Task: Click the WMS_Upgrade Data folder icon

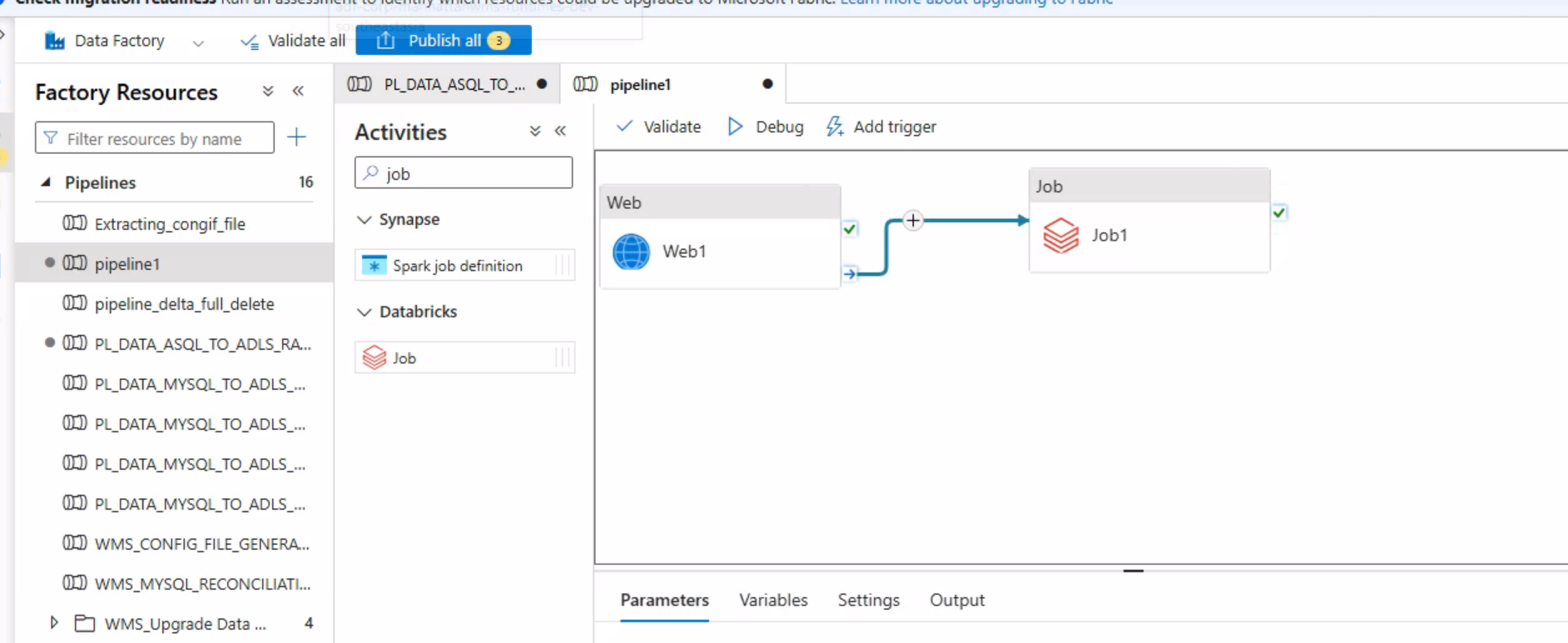Action: pyautogui.click(x=85, y=623)
